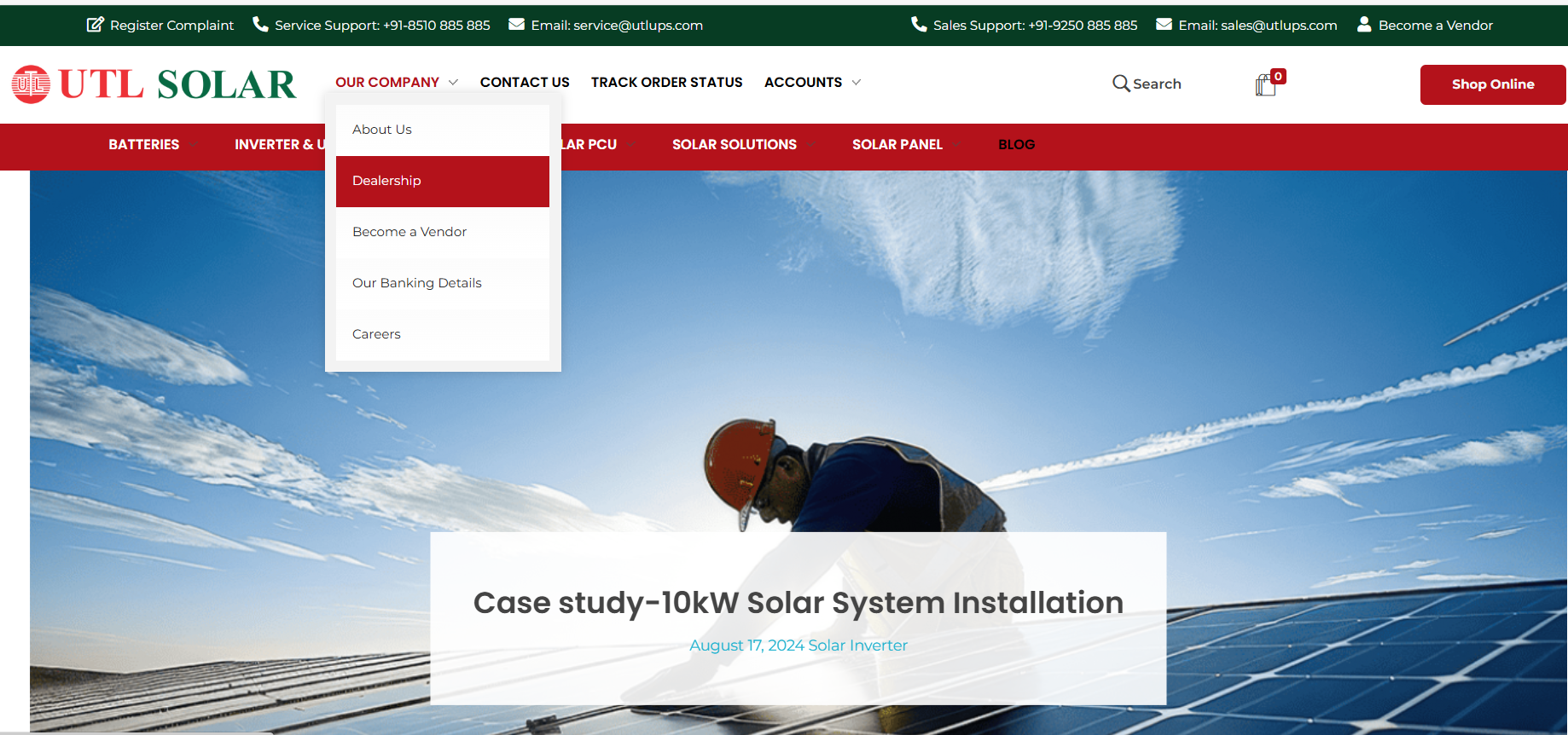This screenshot has height=735, width=1568.
Task: Click Become a Vendor top bar link
Action: 1436,26
